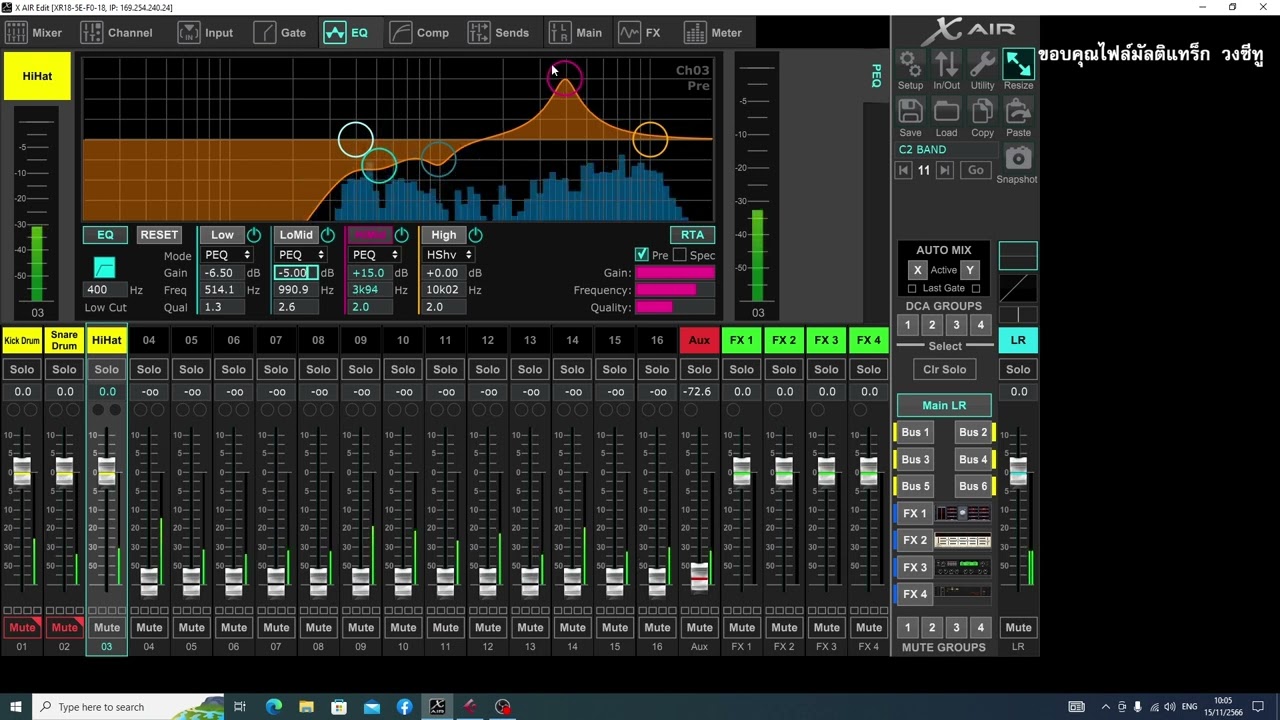Click Task View taskbar icon

click(x=240, y=707)
